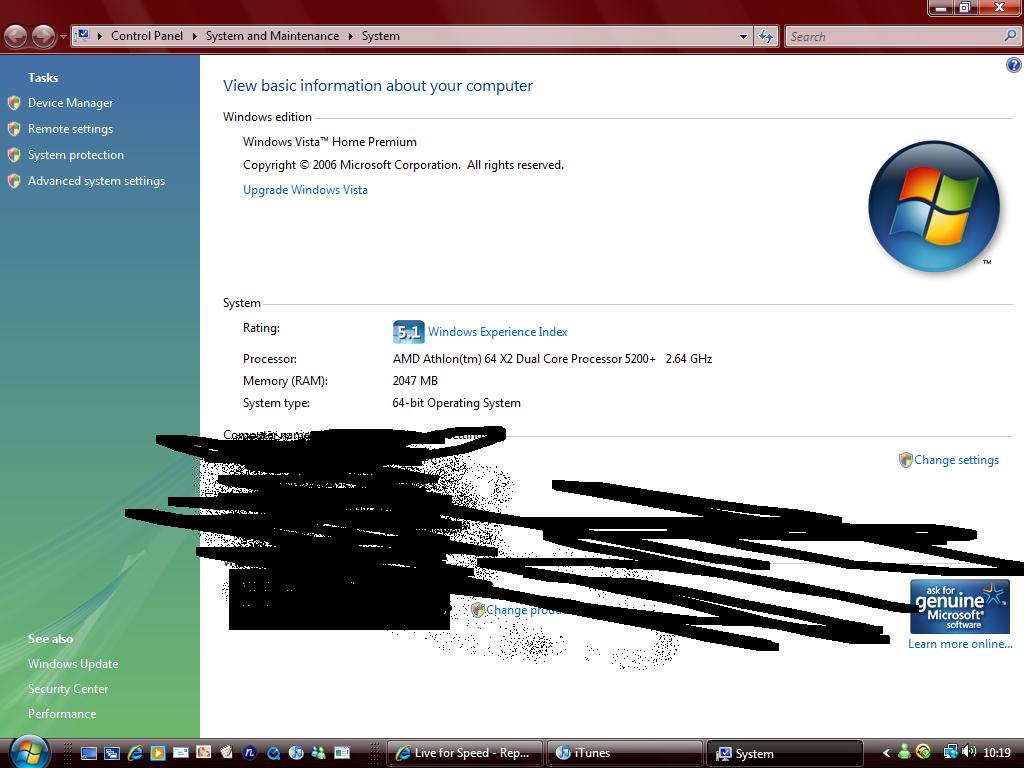Open the recent pages dropdown arrow

point(63,37)
